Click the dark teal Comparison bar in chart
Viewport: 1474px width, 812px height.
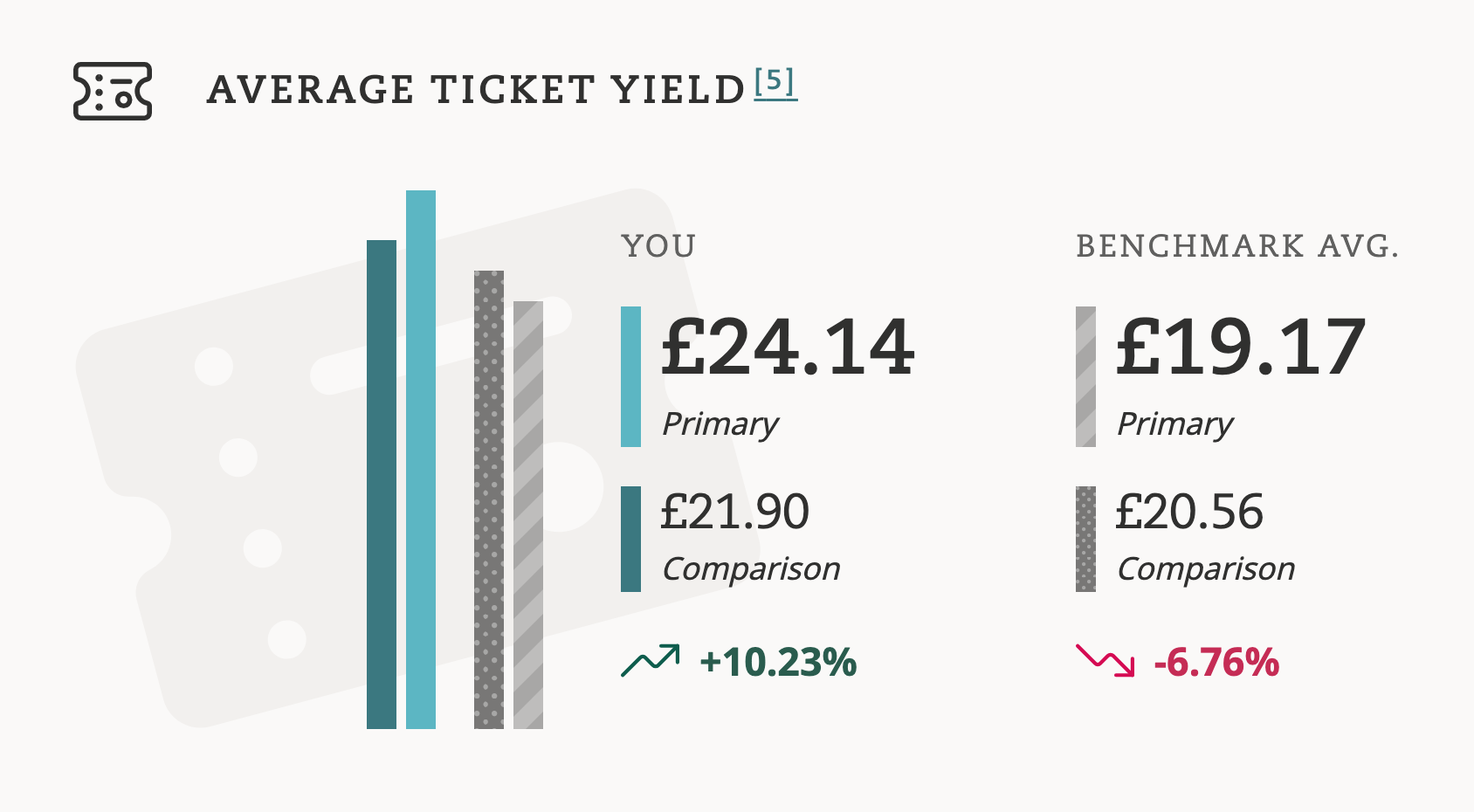pyautogui.click(x=382, y=484)
